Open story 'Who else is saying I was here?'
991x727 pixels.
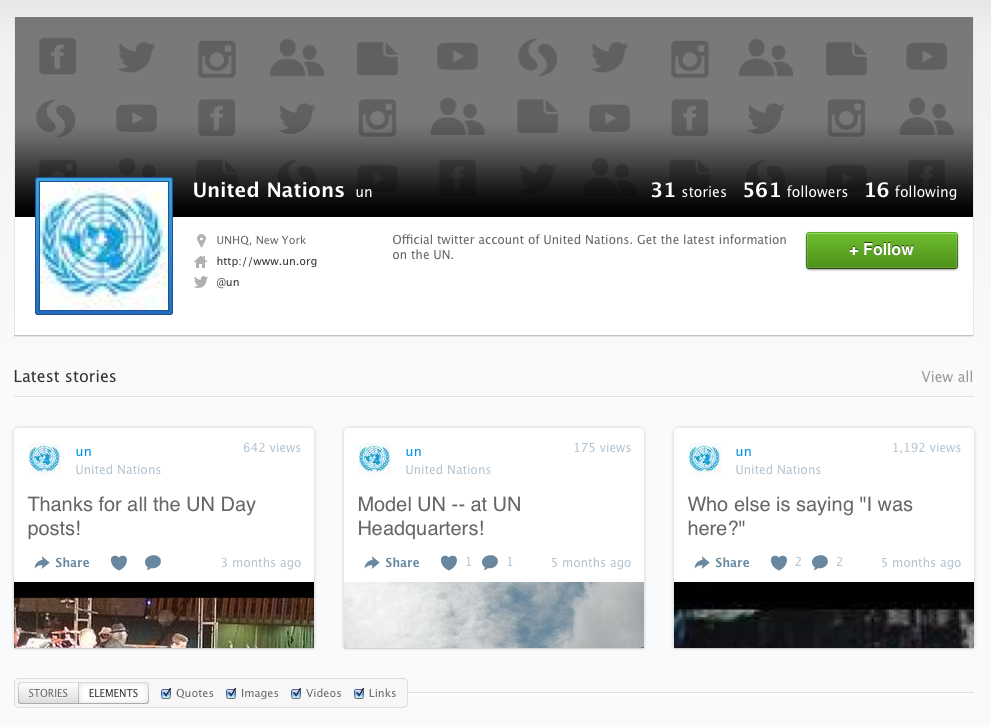click(800, 516)
